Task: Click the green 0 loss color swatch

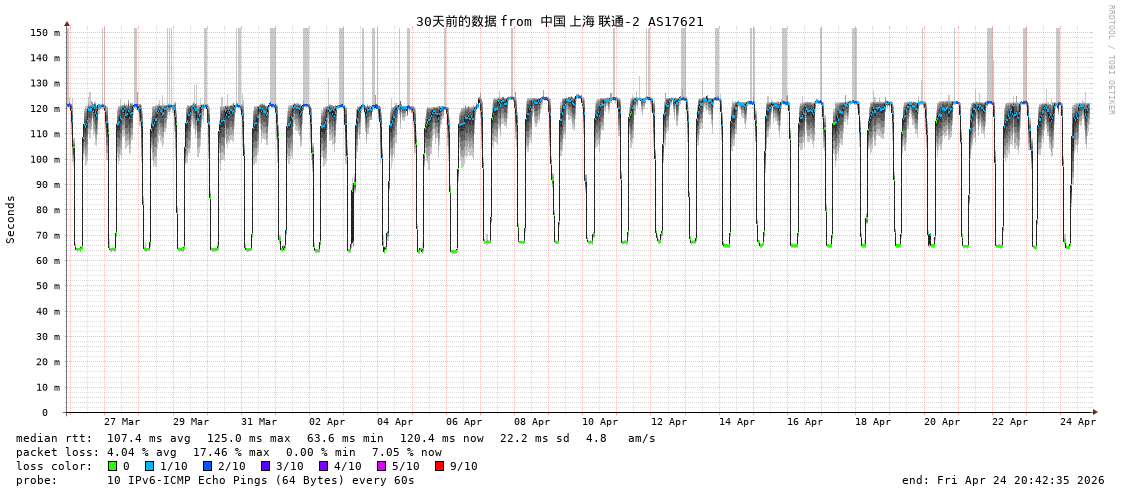Action: [x=113, y=466]
